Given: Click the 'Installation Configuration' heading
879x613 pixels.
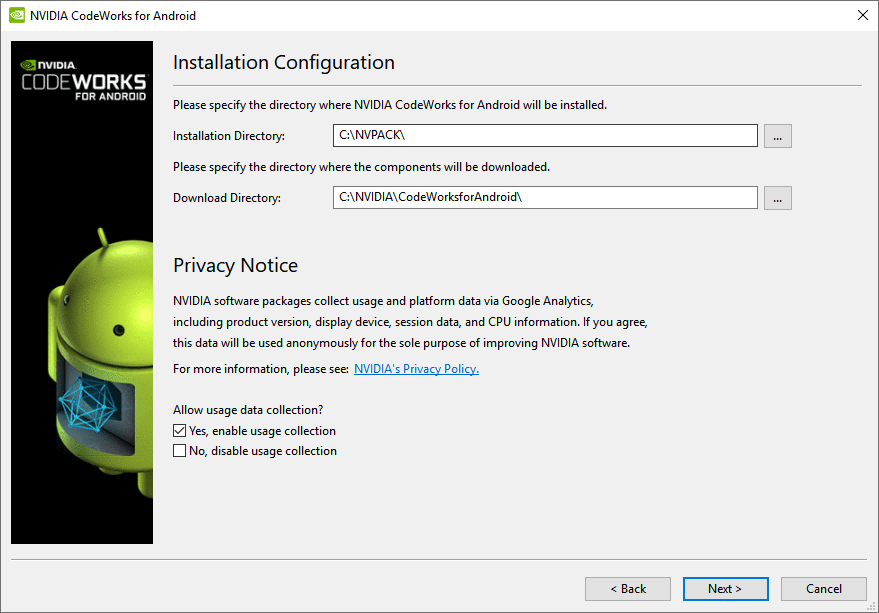Looking at the screenshot, I should 284,62.
